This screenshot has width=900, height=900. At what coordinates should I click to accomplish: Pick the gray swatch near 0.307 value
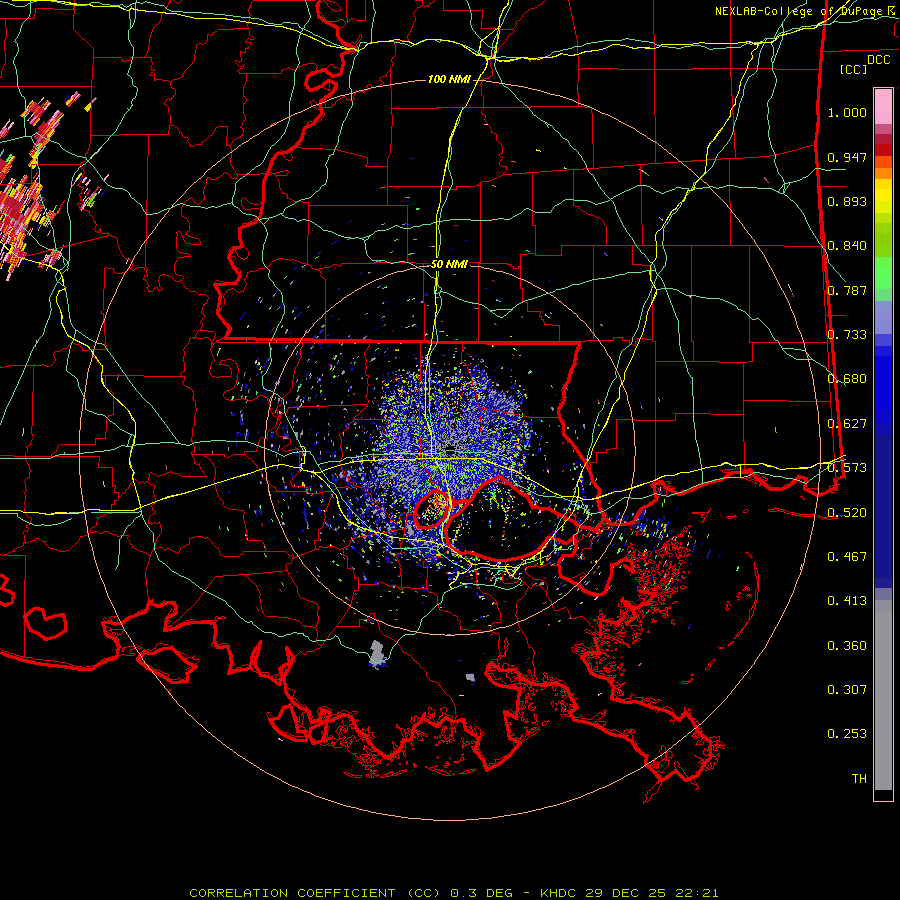[883, 689]
